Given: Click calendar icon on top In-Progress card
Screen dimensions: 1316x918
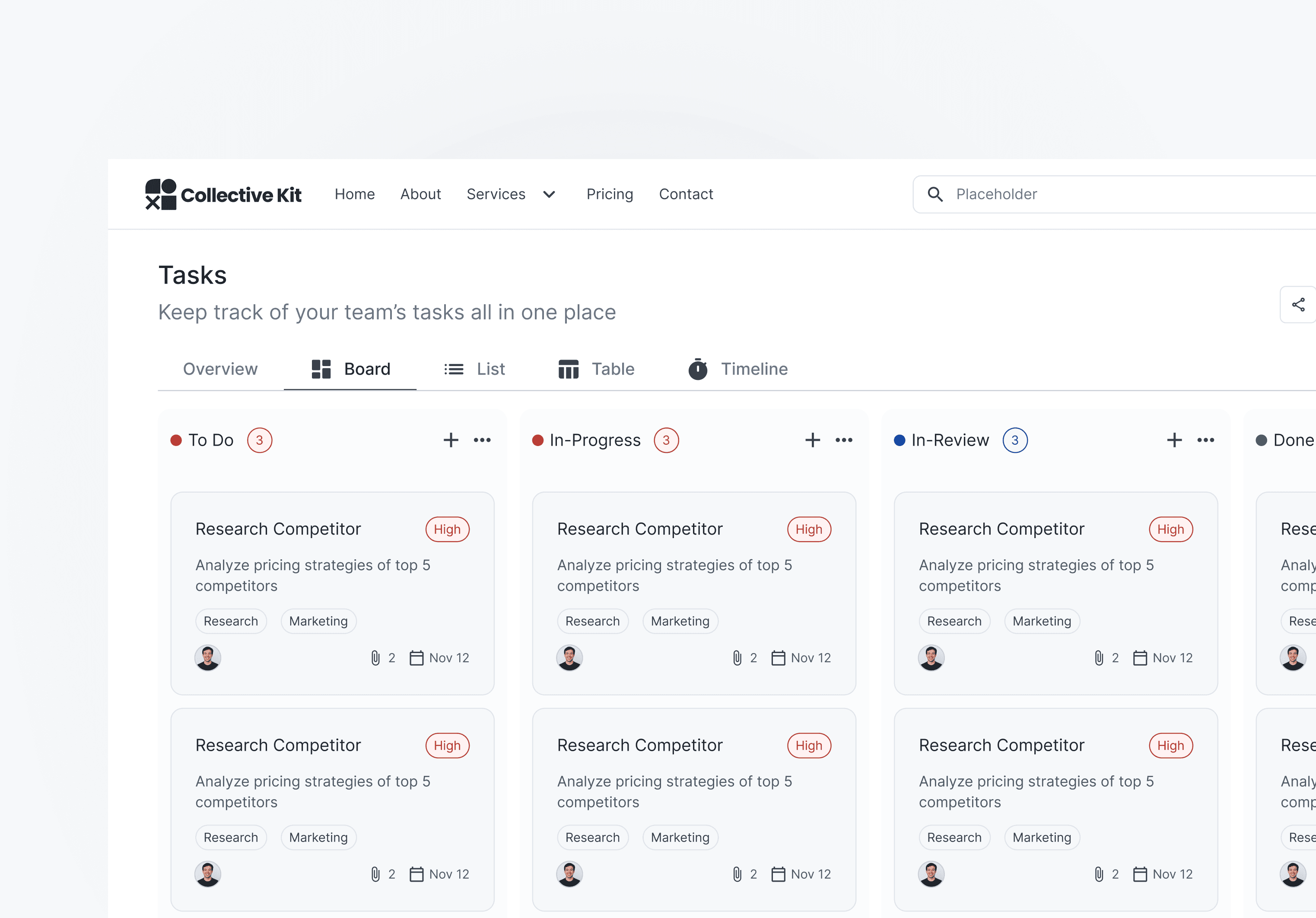Looking at the screenshot, I should pos(779,658).
